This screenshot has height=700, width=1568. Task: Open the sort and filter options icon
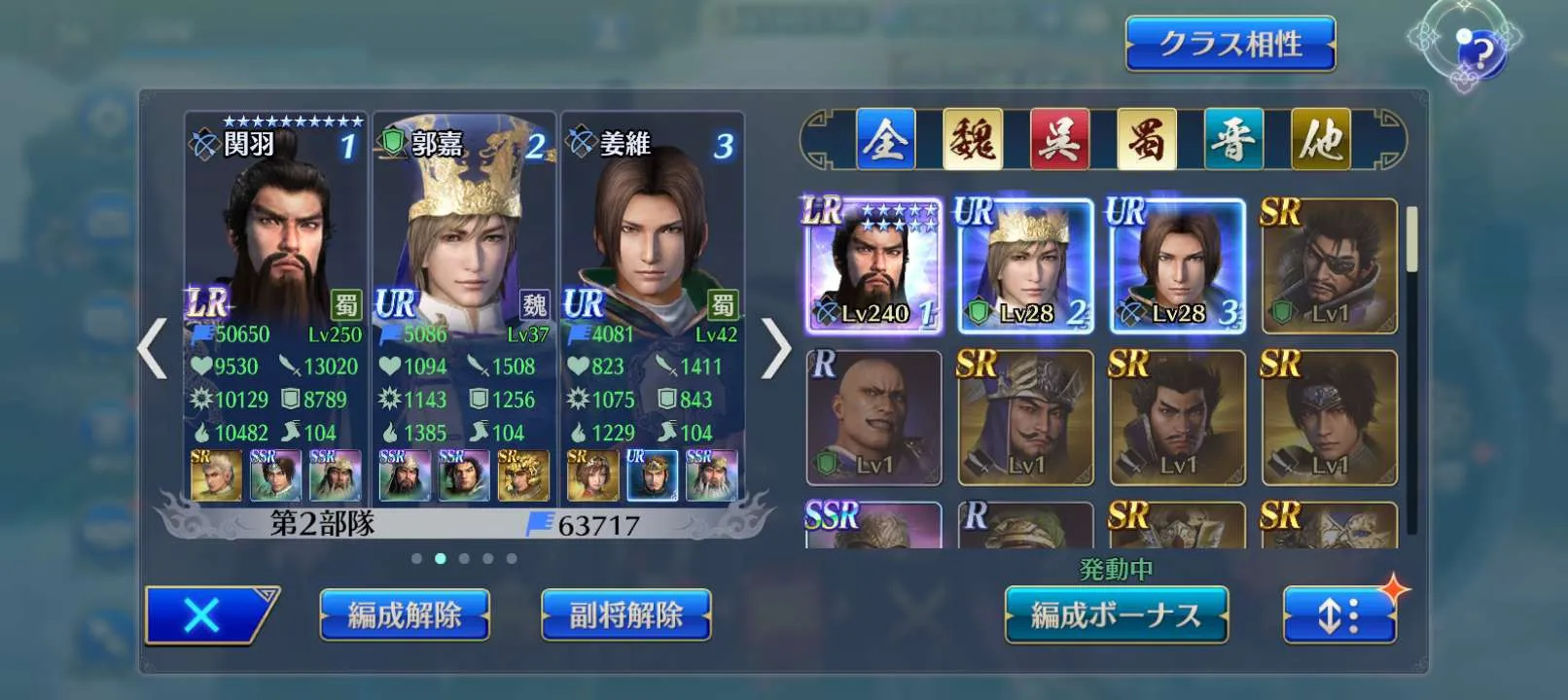[1340, 615]
